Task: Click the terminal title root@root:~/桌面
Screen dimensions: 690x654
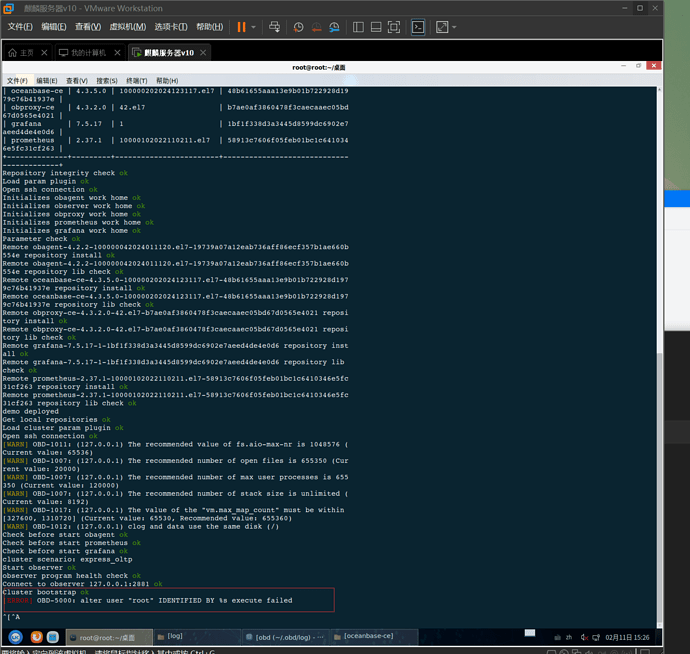Action: pos(319,67)
